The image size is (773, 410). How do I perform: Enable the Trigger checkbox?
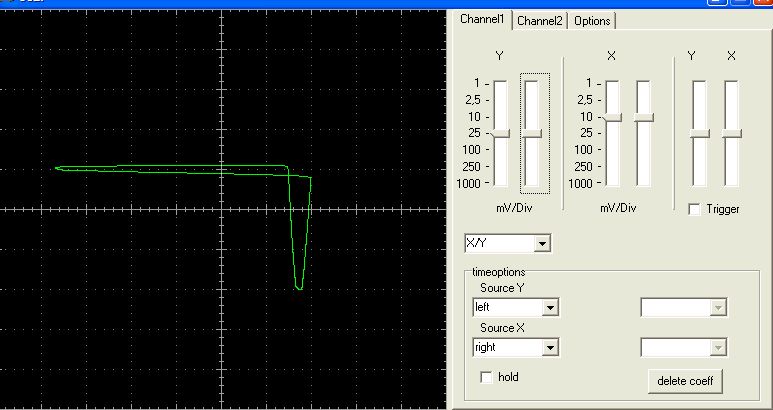coord(694,209)
